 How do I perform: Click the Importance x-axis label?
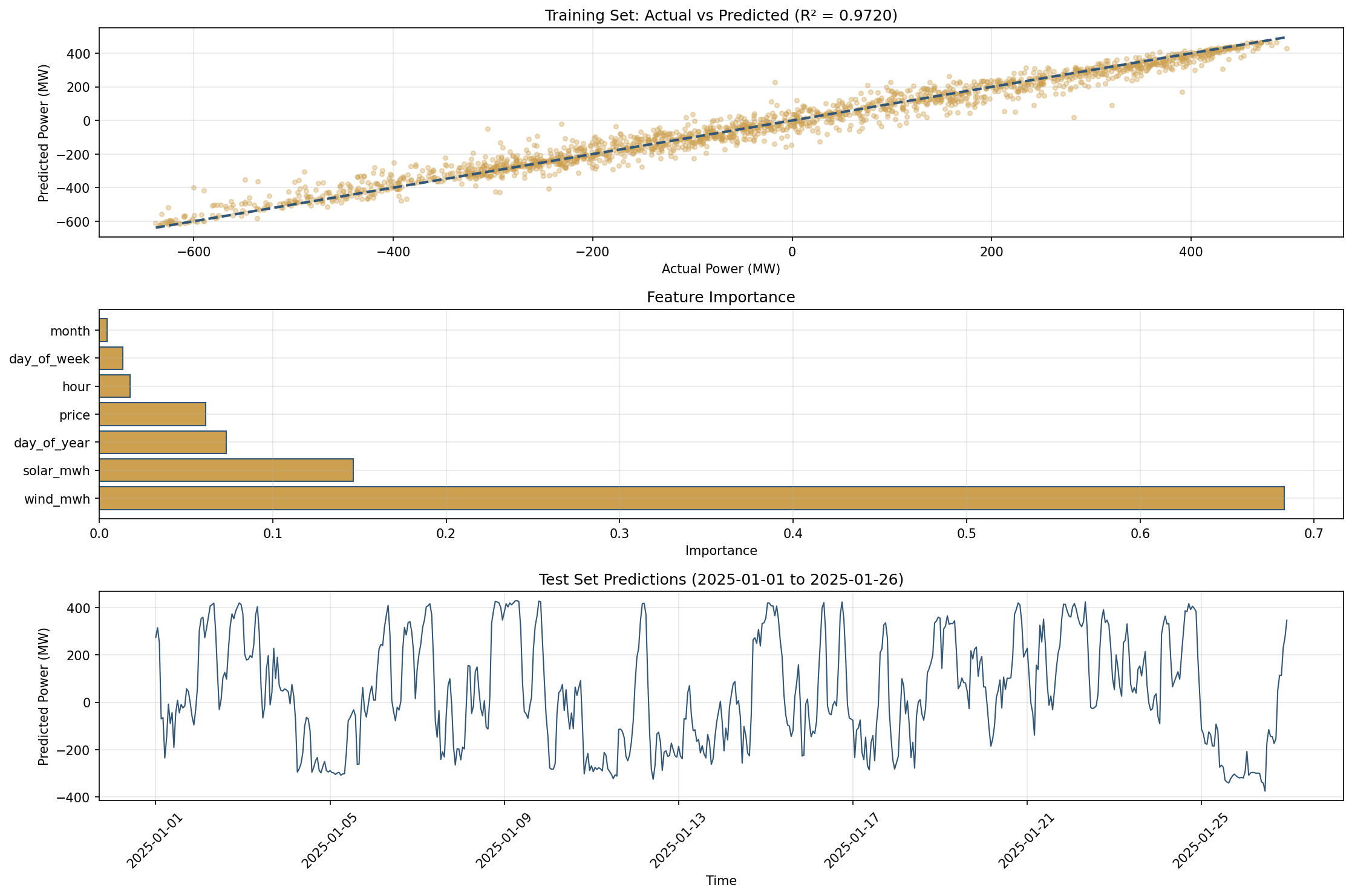point(720,551)
